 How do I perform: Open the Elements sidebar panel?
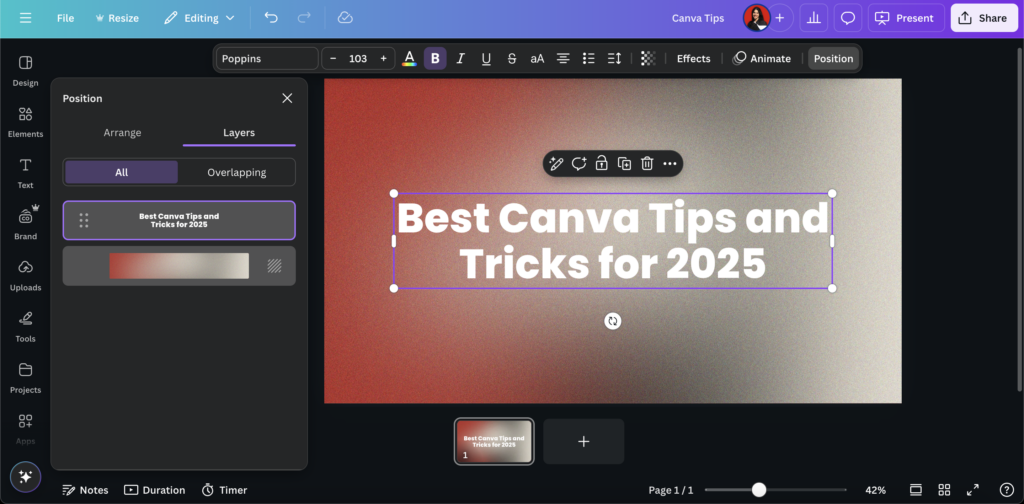pyautogui.click(x=25, y=122)
